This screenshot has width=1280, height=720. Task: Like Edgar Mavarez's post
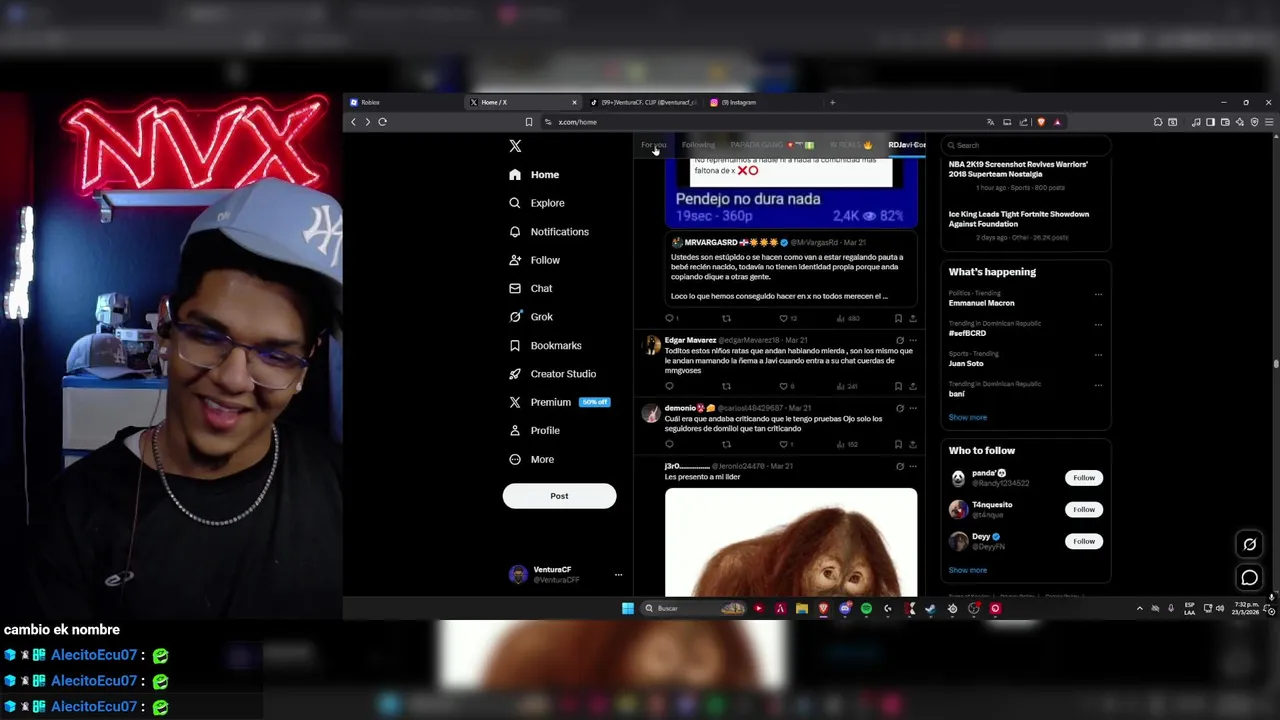point(784,386)
